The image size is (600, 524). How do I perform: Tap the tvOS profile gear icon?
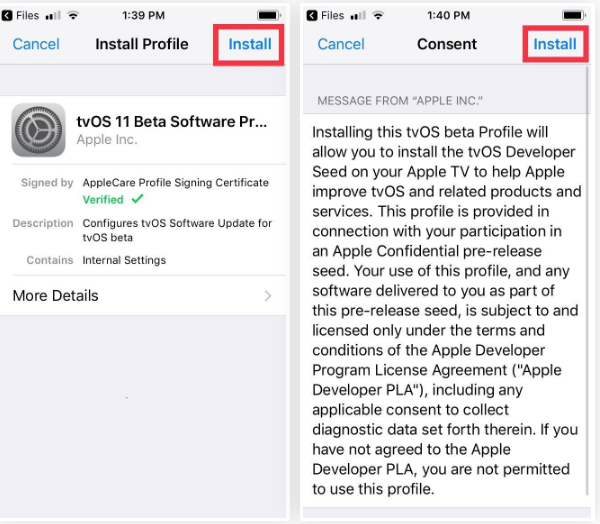point(39,131)
